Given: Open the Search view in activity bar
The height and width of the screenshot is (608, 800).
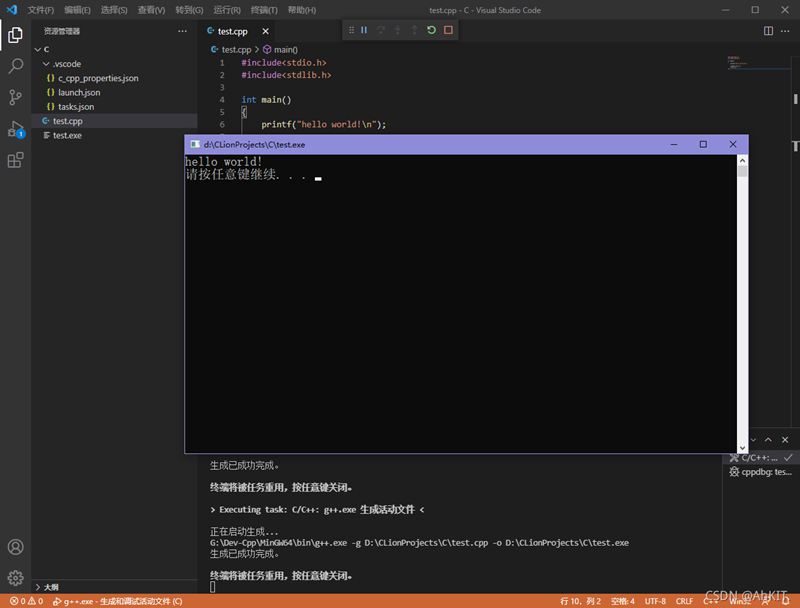Looking at the screenshot, I should [15, 67].
